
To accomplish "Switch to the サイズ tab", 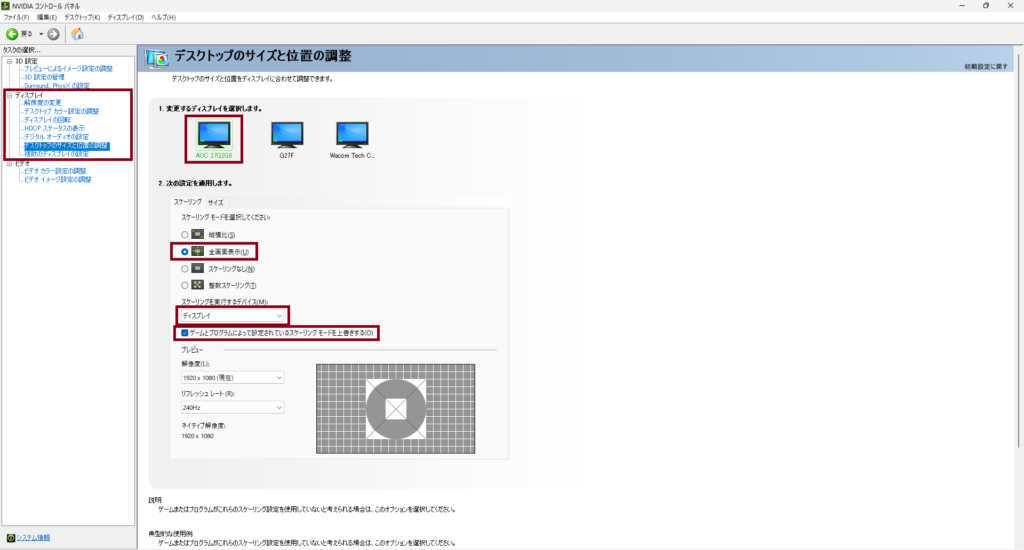I will (x=215, y=202).
